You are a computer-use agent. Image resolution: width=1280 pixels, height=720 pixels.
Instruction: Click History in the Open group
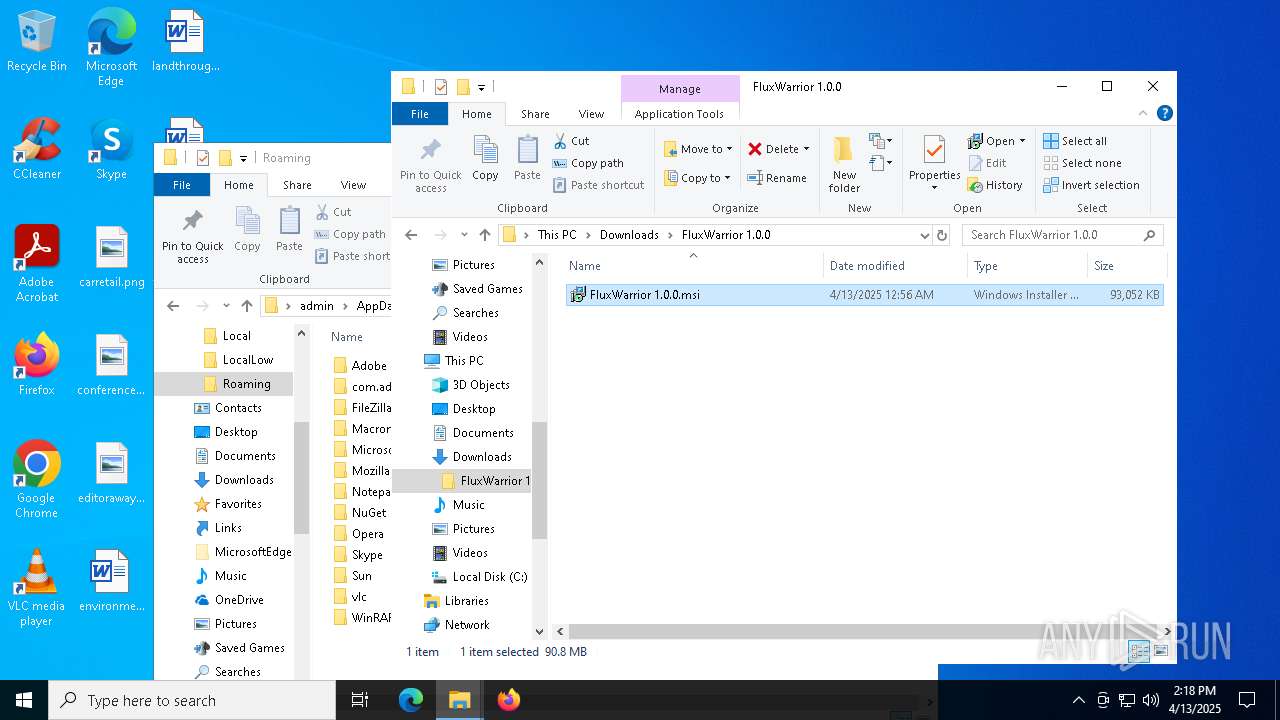tap(995, 185)
